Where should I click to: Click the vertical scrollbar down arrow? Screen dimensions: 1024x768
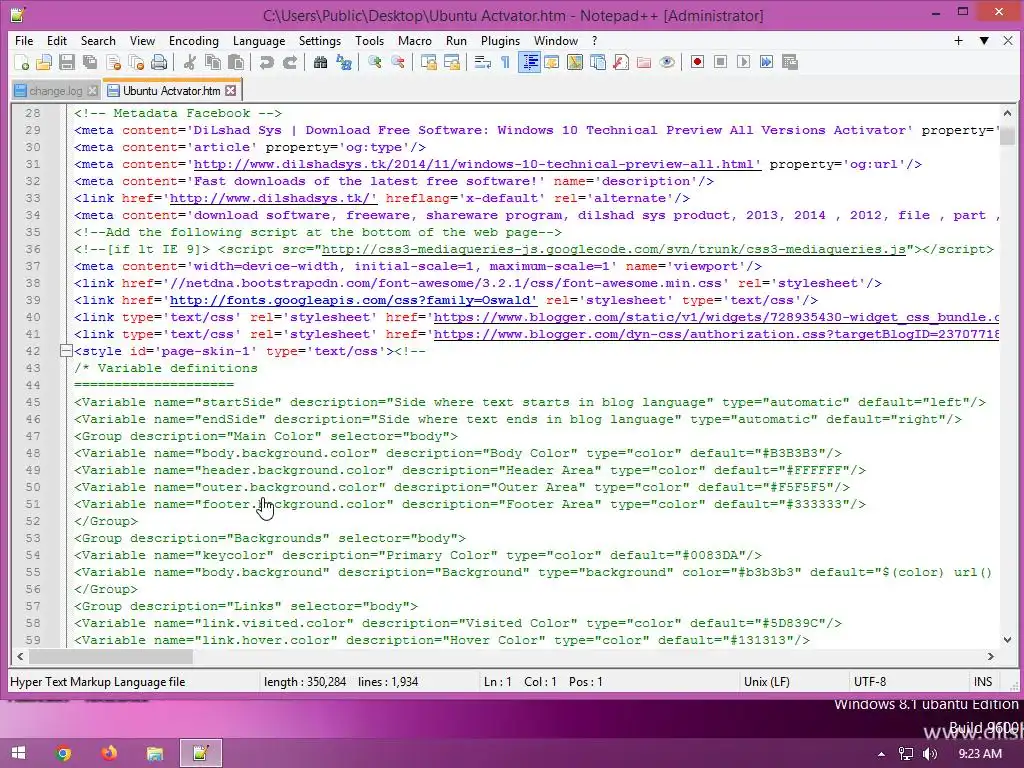pyautogui.click(x=1007, y=640)
